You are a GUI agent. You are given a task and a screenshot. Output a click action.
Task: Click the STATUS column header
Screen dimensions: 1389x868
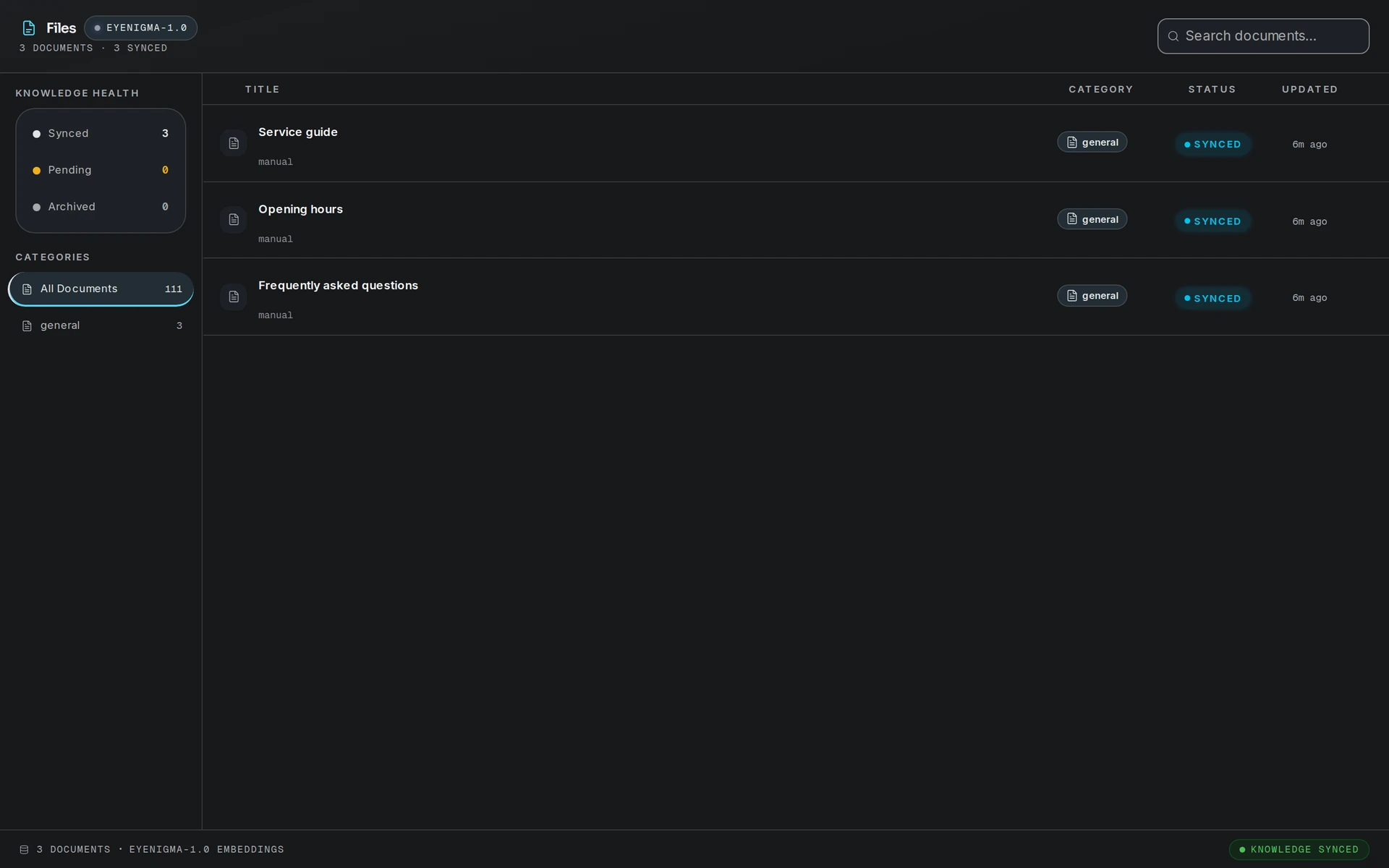tap(1212, 90)
